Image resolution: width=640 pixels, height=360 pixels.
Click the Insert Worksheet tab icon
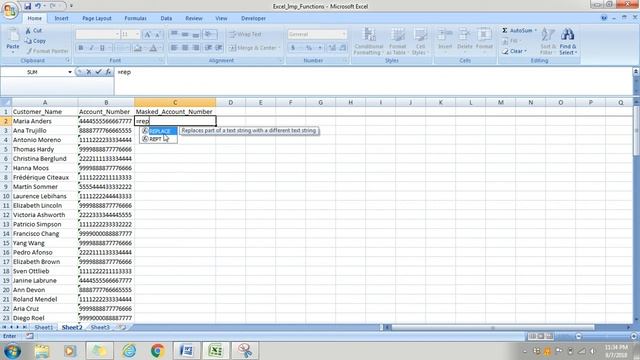[x=121, y=327]
